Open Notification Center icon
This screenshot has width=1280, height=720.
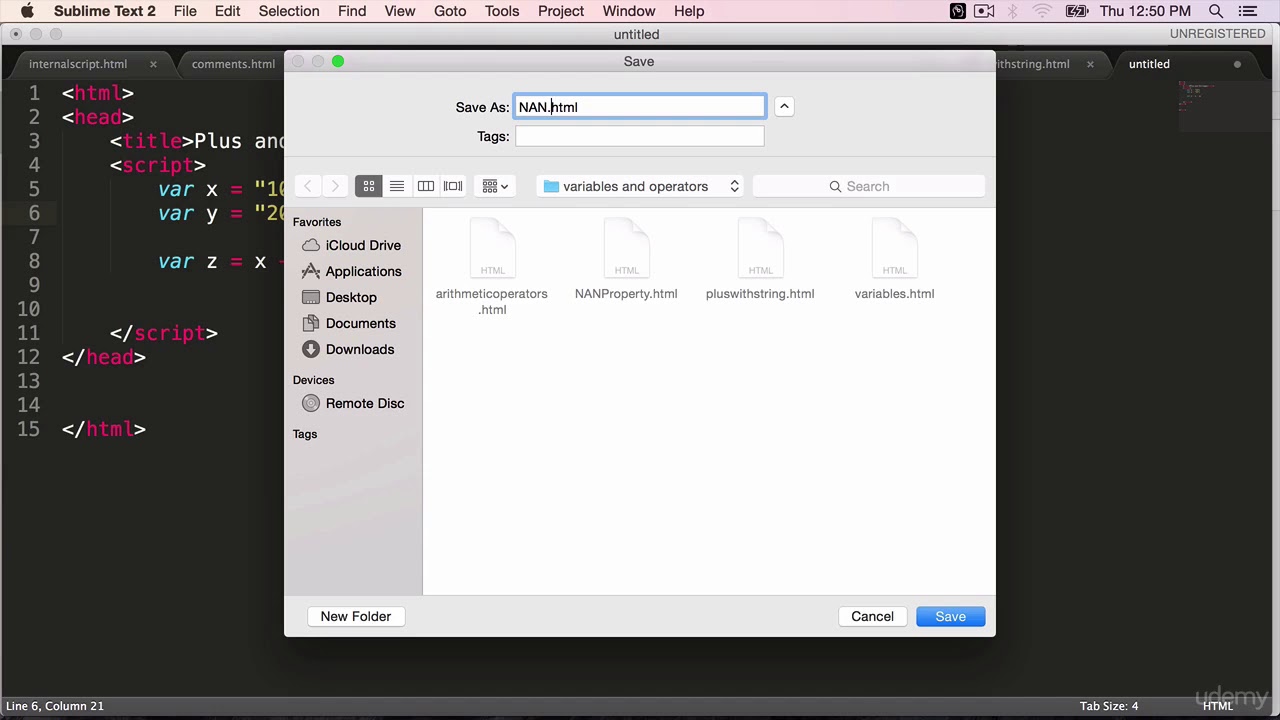[1249, 11]
